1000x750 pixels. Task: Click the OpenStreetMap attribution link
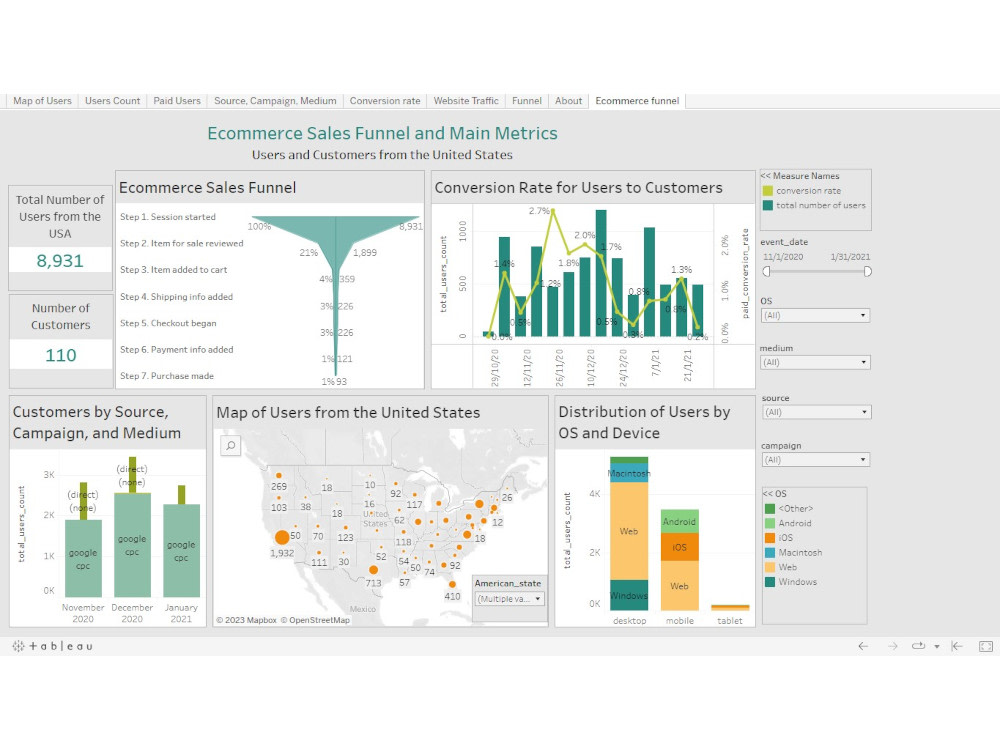pyautogui.click(x=316, y=619)
